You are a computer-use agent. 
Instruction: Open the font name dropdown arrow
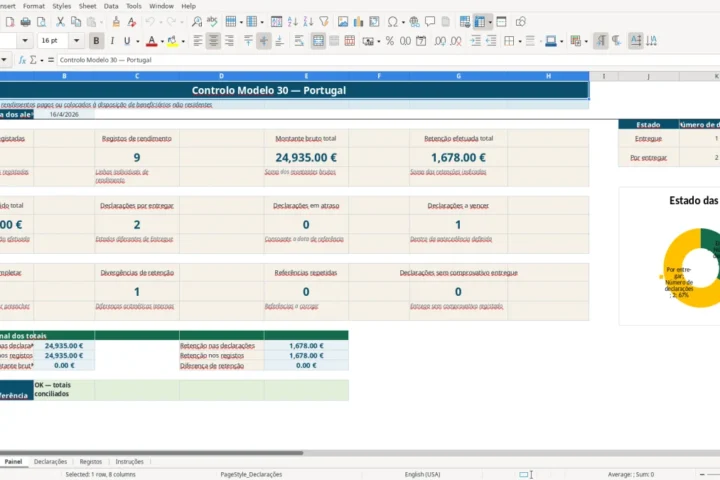pos(25,41)
